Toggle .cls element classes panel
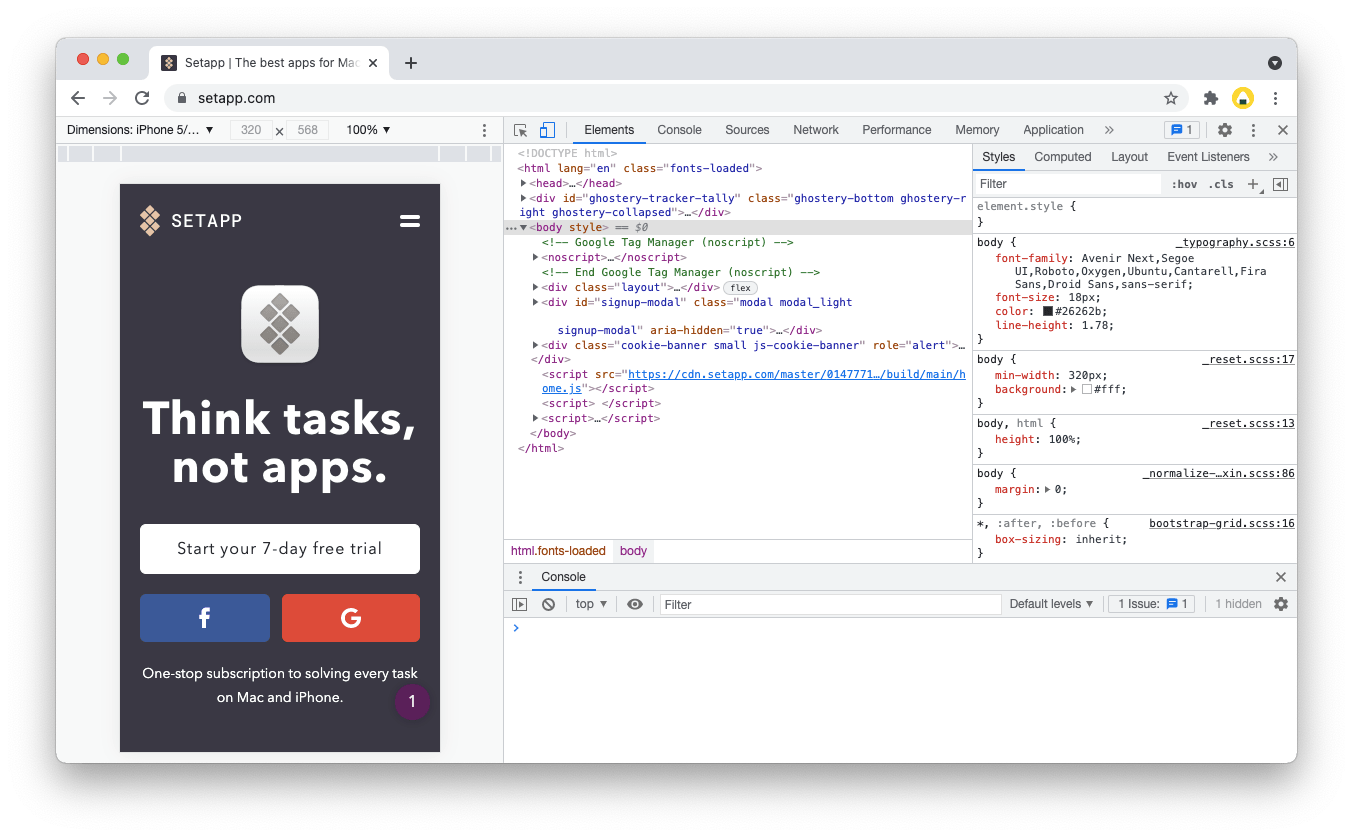This screenshot has width=1353, height=837. (x=1221, y=184)
